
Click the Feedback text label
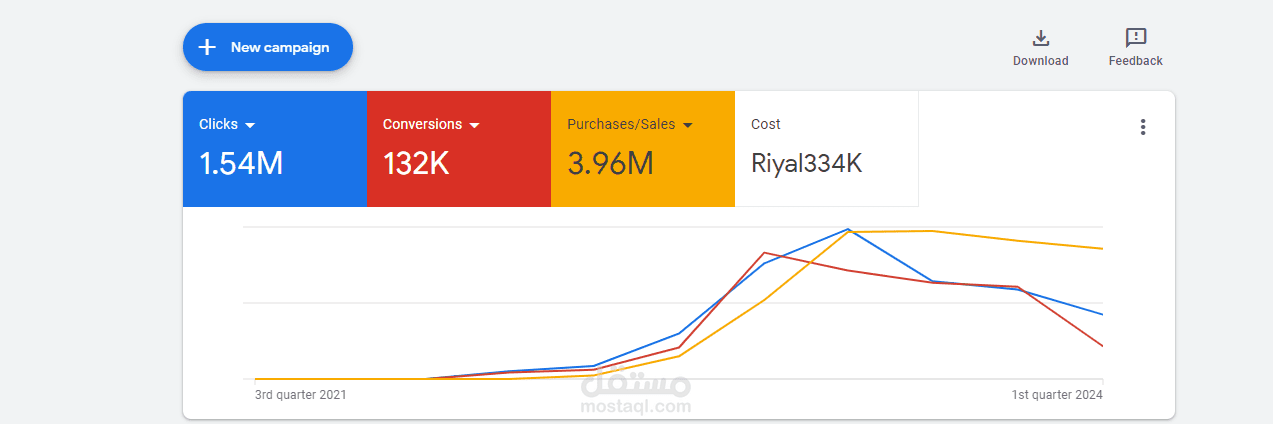pyautogui.click(x=1135, y=61)
